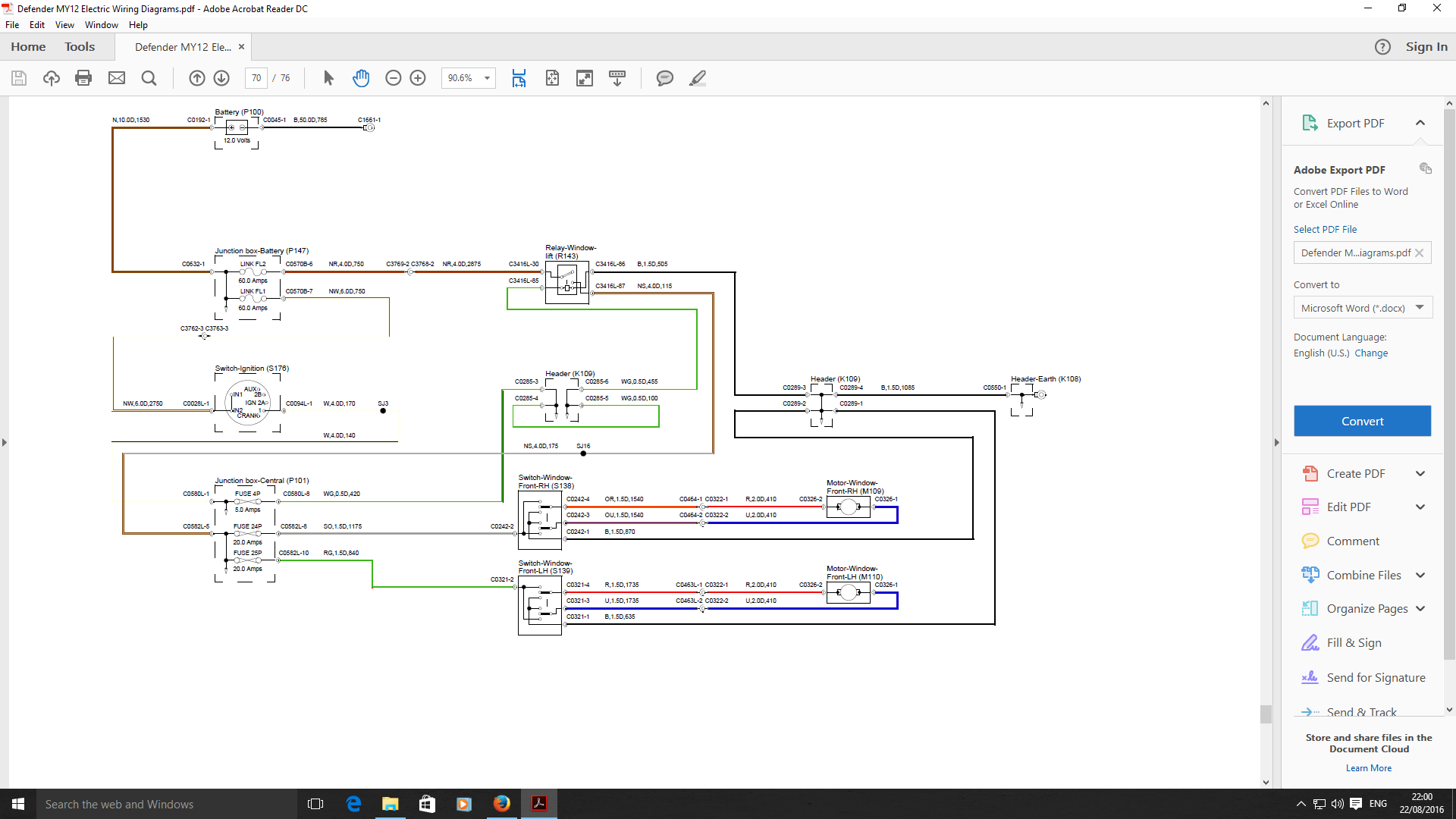Image resolution: width=1456 pixels, height=819 pixels.
Task: Go to previous page arrow
Action: coord(197,78)
